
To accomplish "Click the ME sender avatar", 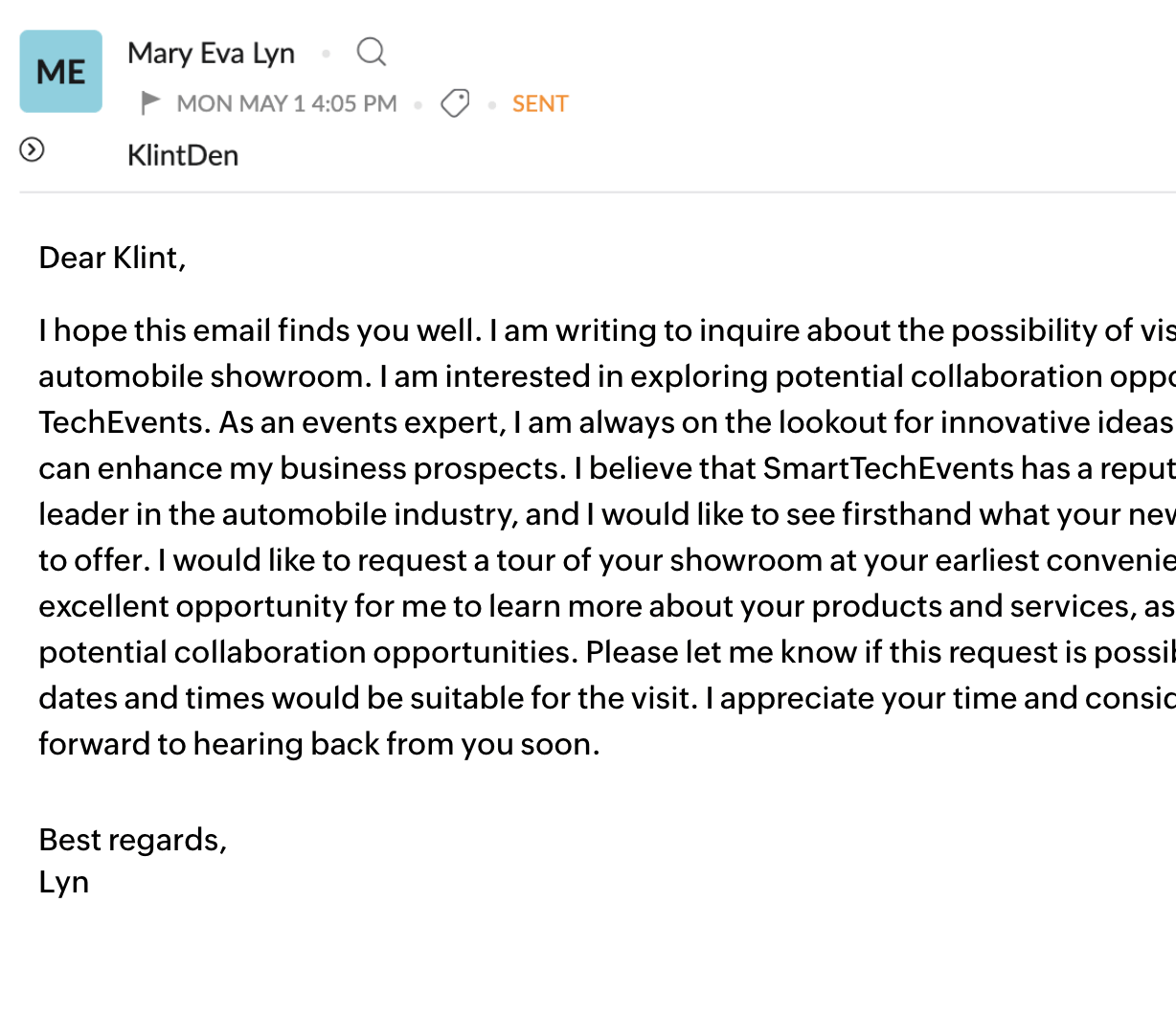I will tap(61, 72).
